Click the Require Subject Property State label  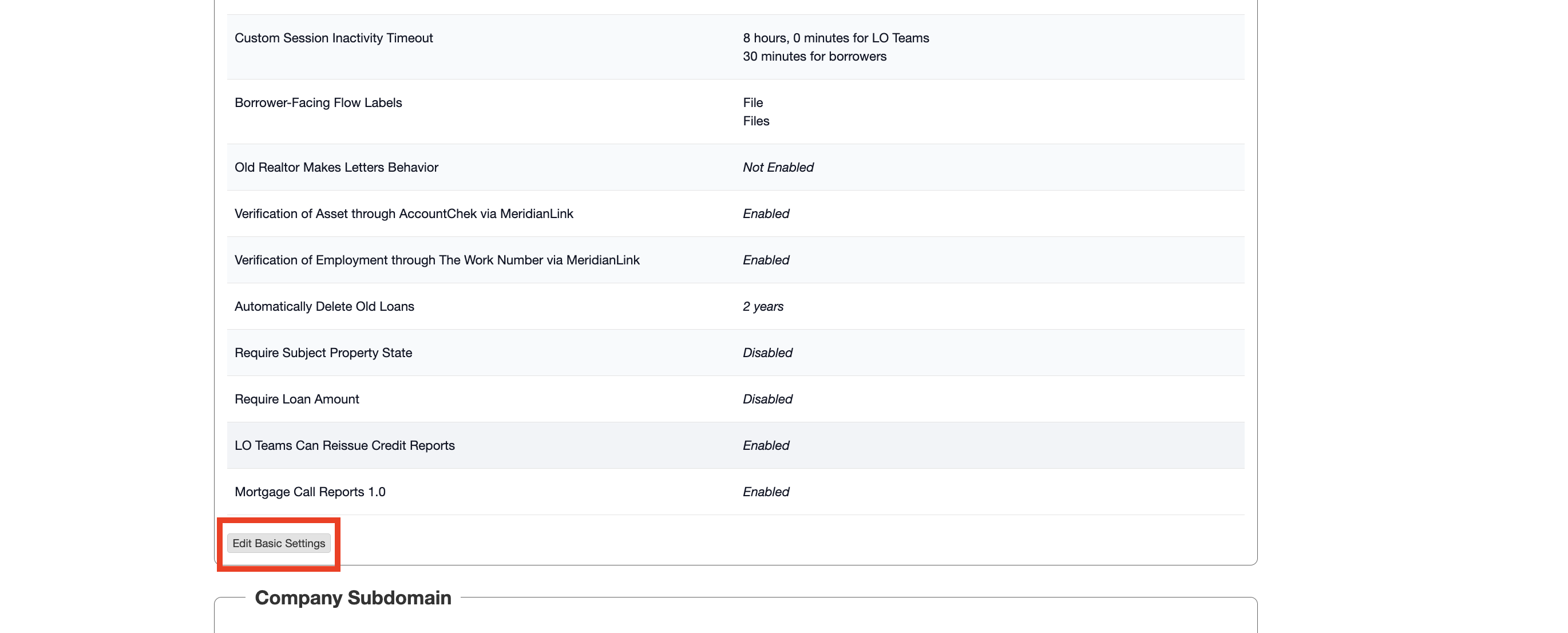tap(323, 353)
